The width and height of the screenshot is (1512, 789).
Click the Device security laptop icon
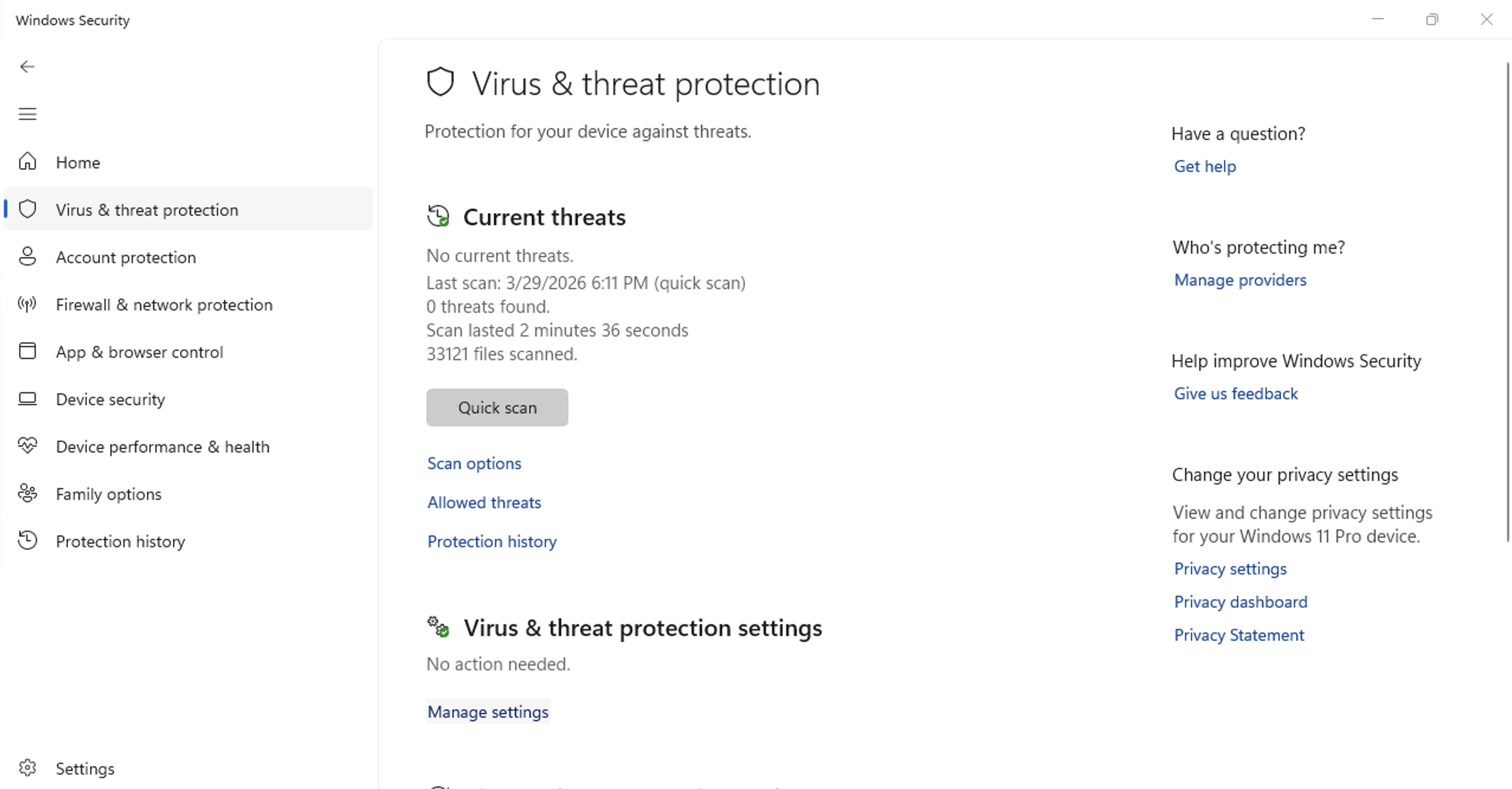(x=27, y=399)
